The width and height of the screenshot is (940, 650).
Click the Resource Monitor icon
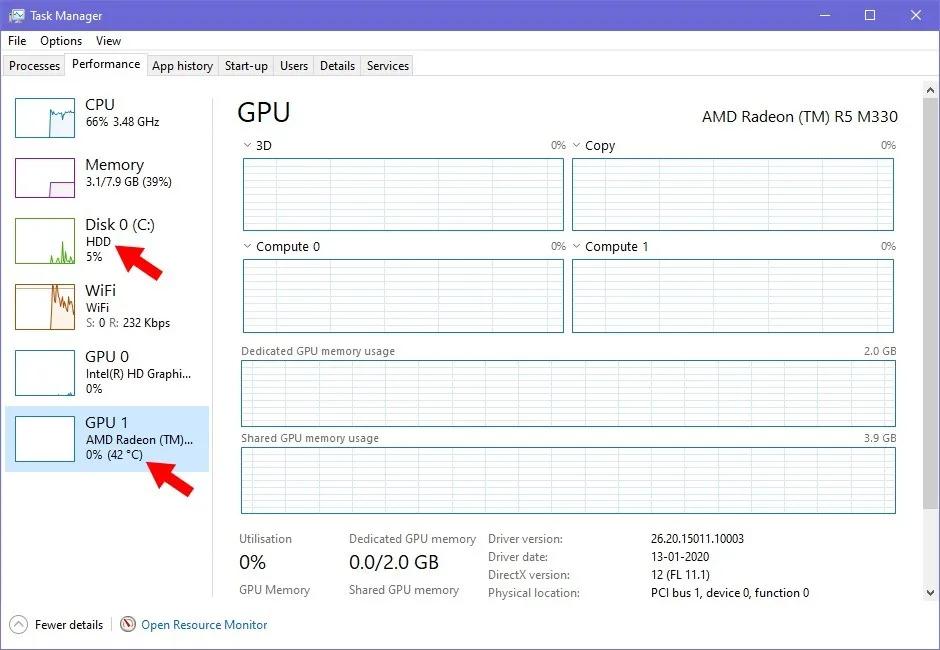(127, 624)
